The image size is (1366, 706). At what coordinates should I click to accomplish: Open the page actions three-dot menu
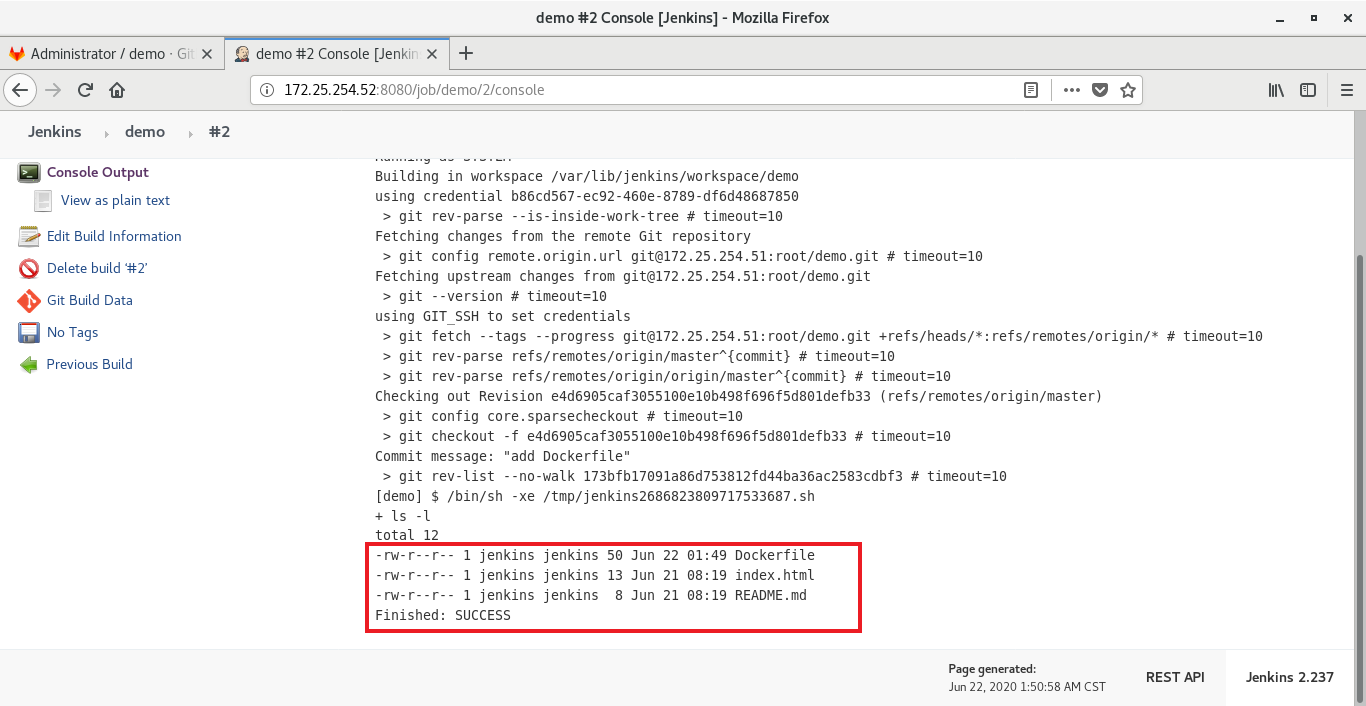tap(1072, 90)
